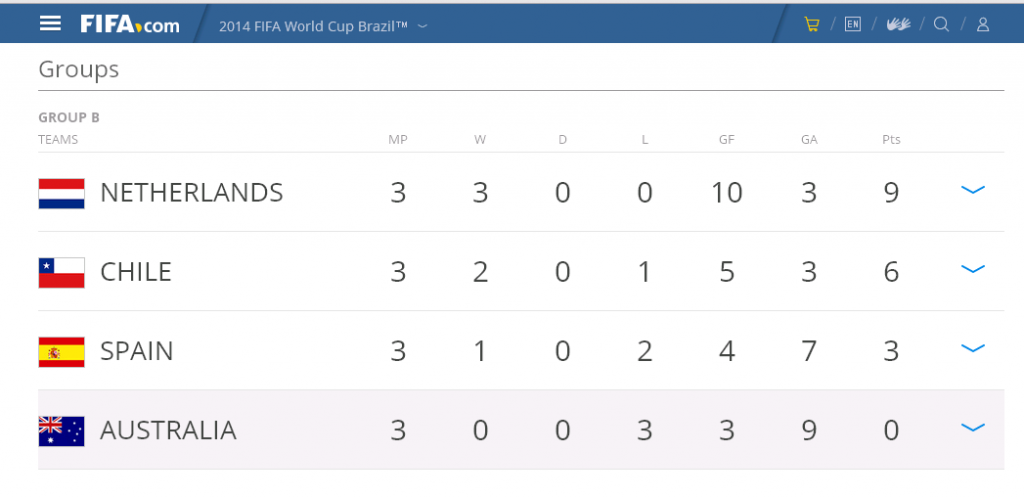Image resolution: width=1024 pixels, height=497 pixels.
Task: Expand the Chile row chevron
Action: (x=972, y=269)
